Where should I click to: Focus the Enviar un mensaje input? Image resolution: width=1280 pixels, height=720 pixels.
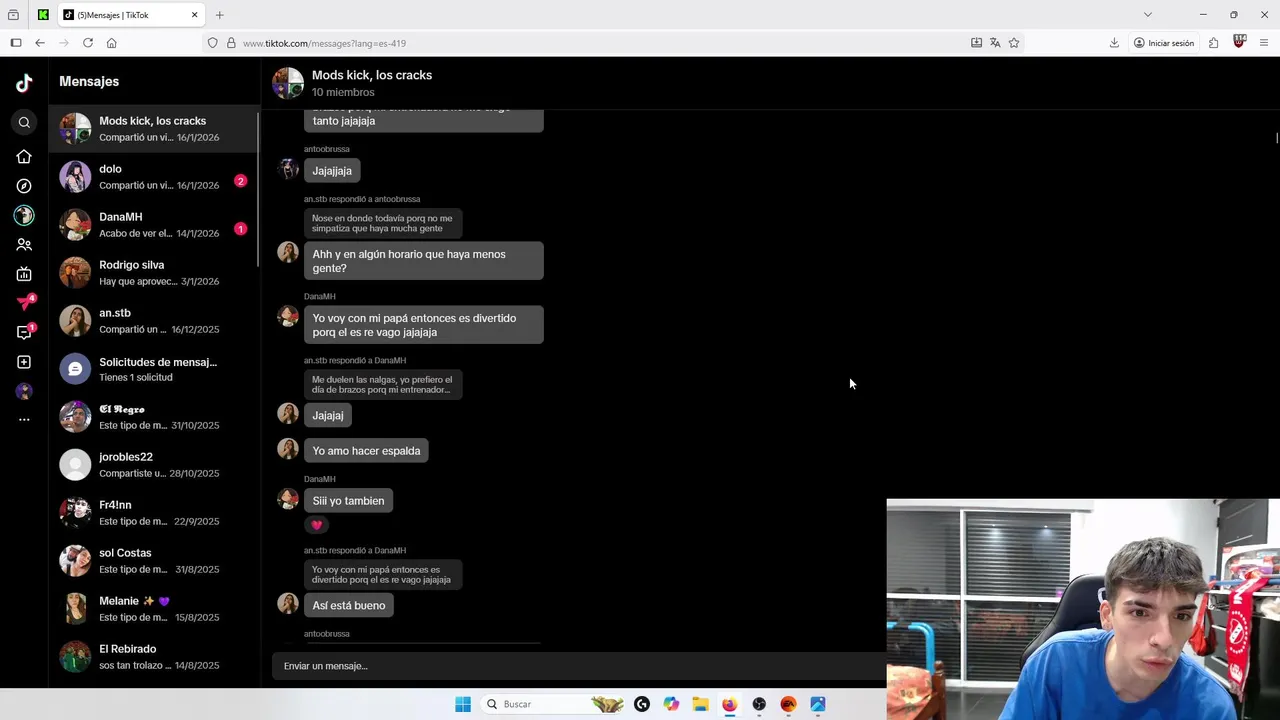tap(578, 666)
